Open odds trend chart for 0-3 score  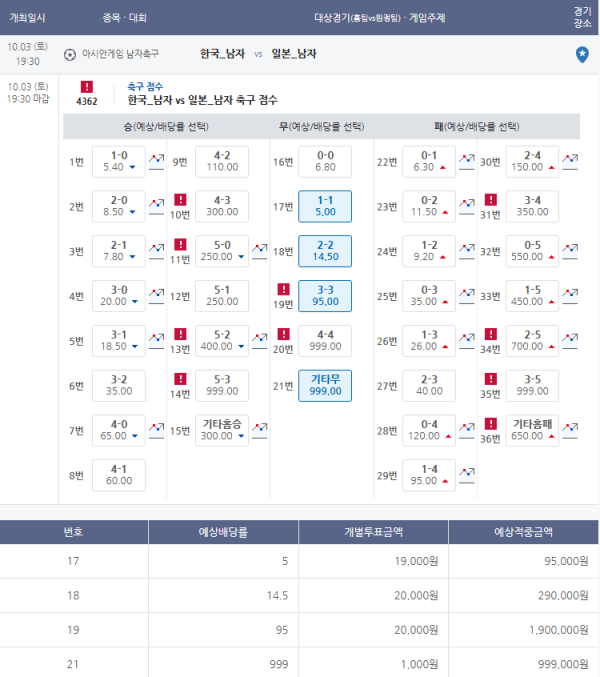tap(467, 296)
